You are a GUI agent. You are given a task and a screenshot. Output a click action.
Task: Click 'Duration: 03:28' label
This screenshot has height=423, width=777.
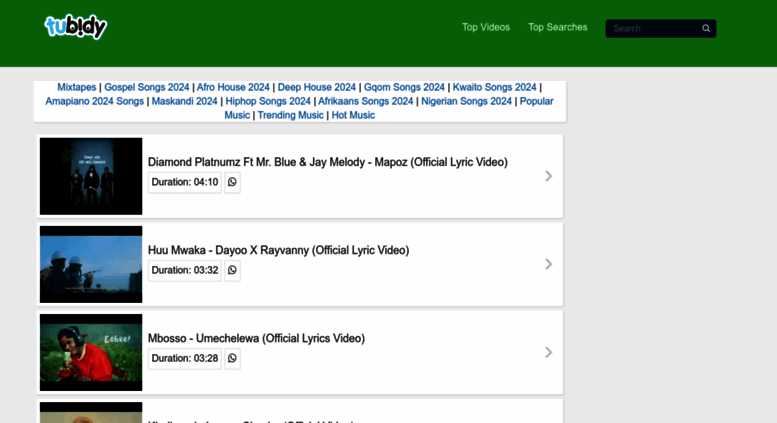click(185, 359)
